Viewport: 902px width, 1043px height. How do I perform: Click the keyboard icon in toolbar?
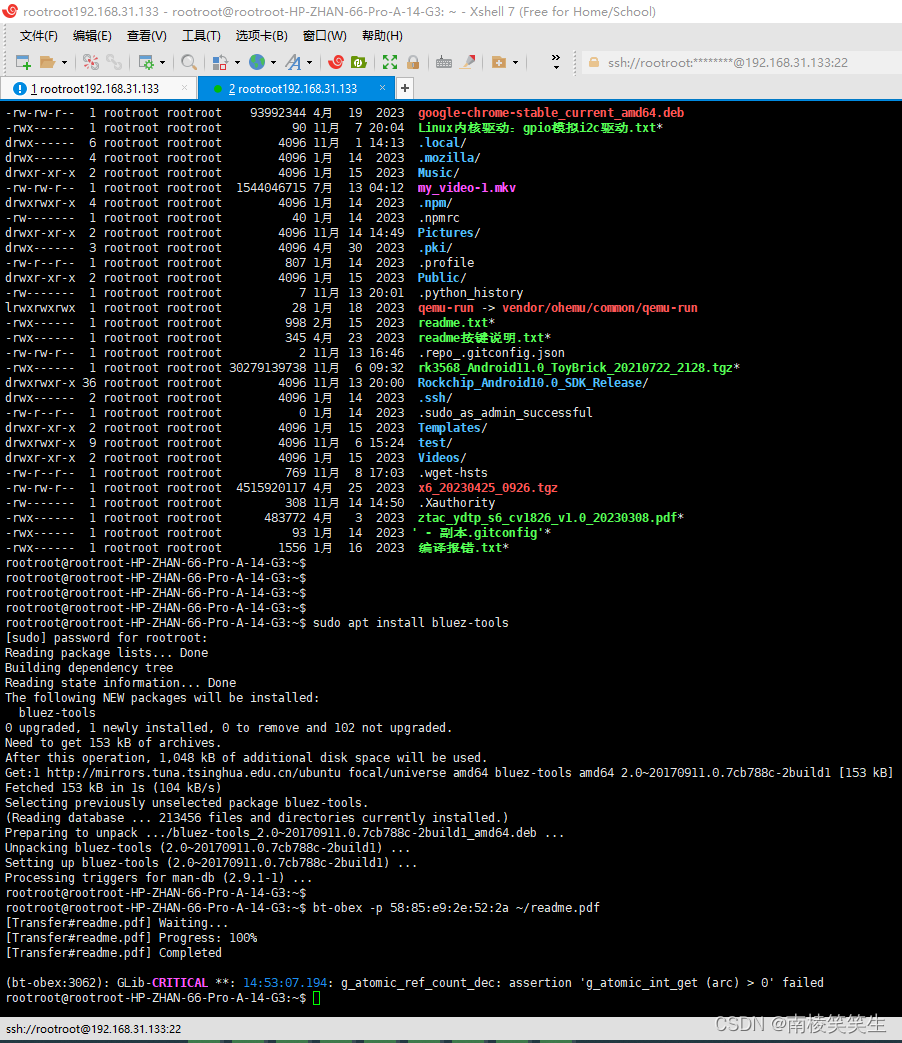[444, 62]
